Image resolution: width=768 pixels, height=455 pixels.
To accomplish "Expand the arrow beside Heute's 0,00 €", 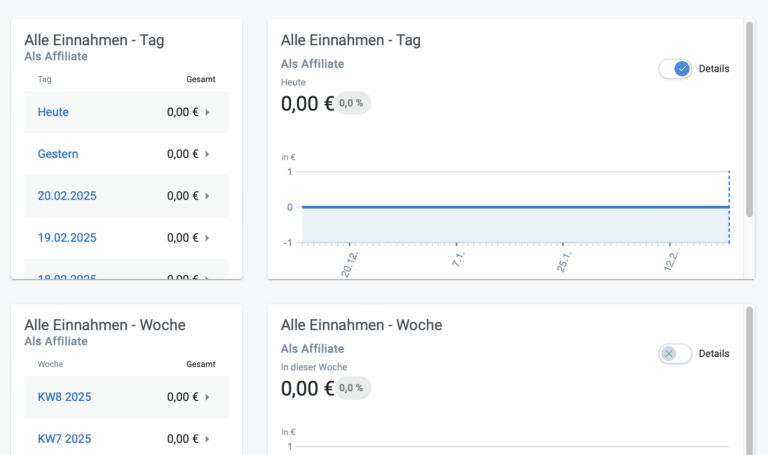I will 207,112.
